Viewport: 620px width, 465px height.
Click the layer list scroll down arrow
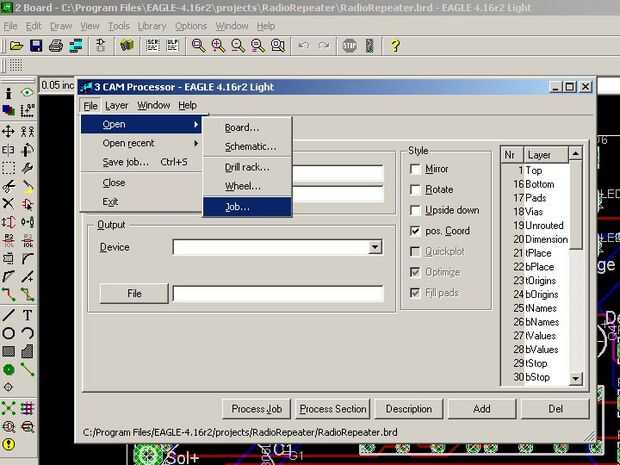pyautogui.click(x=575, y=378)
